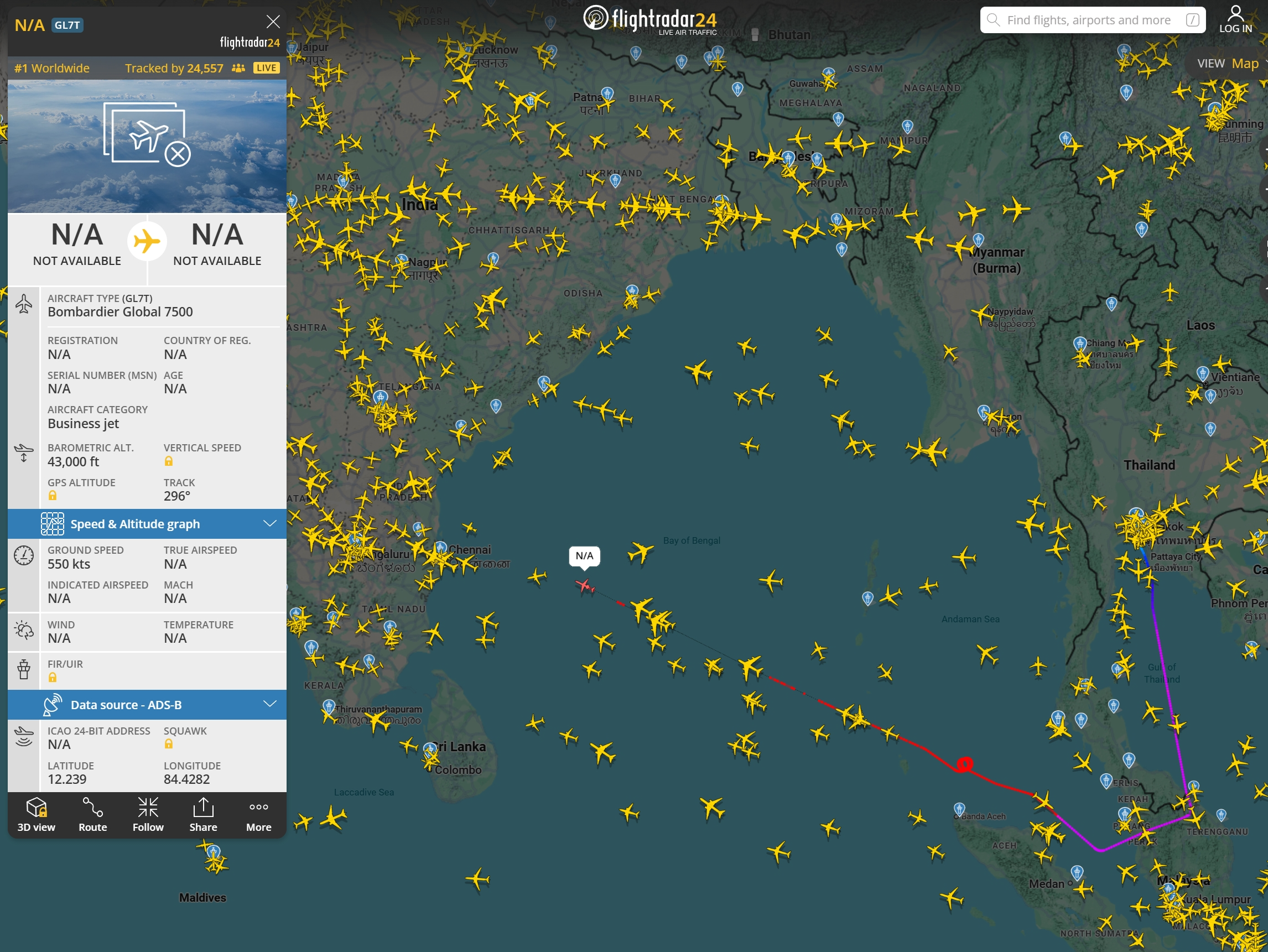
Task: Click the slash keyboard shortcut icon
Action: point(1192,20)
